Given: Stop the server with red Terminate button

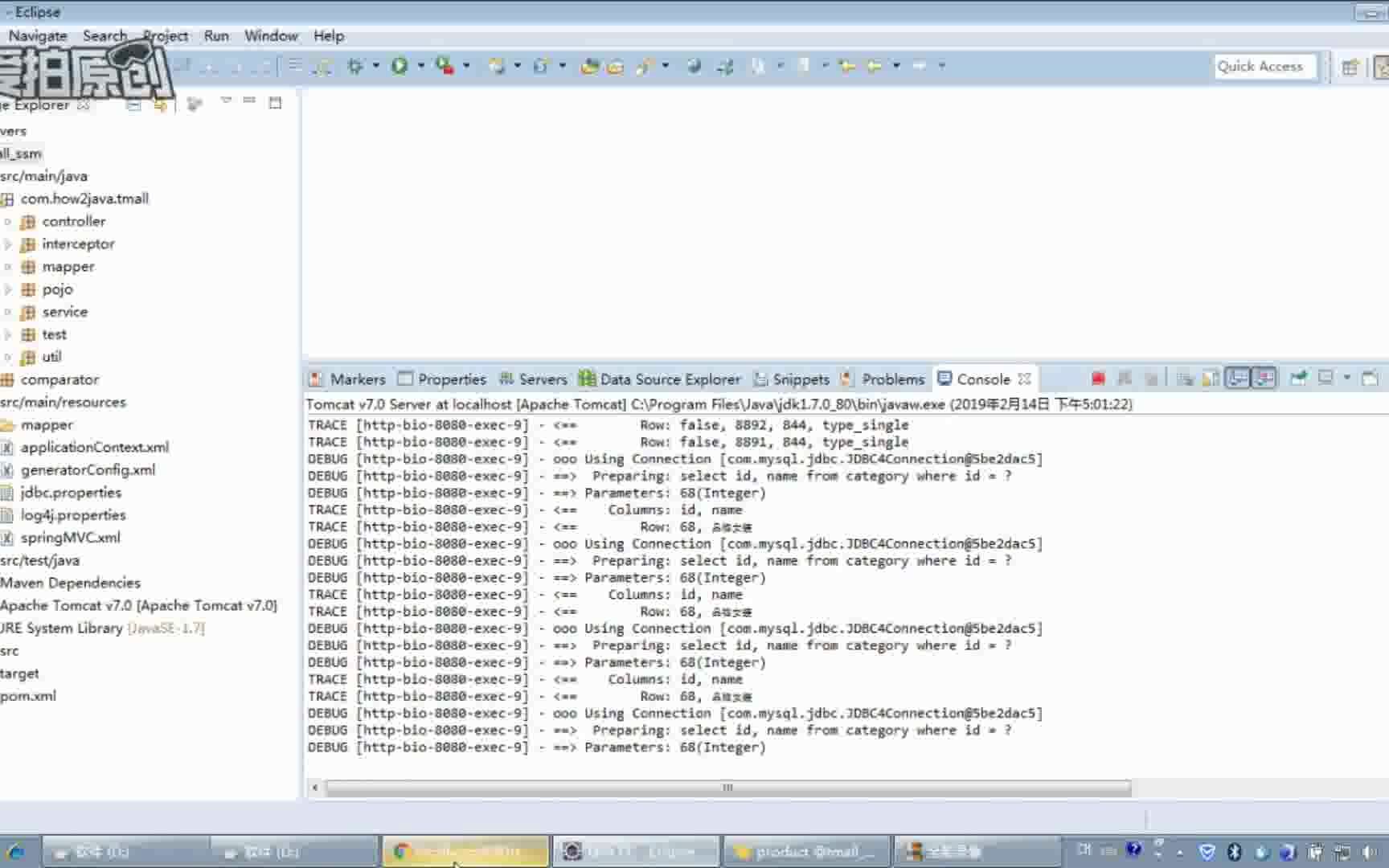Looking at the screenshot, I should coord(1098,378).
